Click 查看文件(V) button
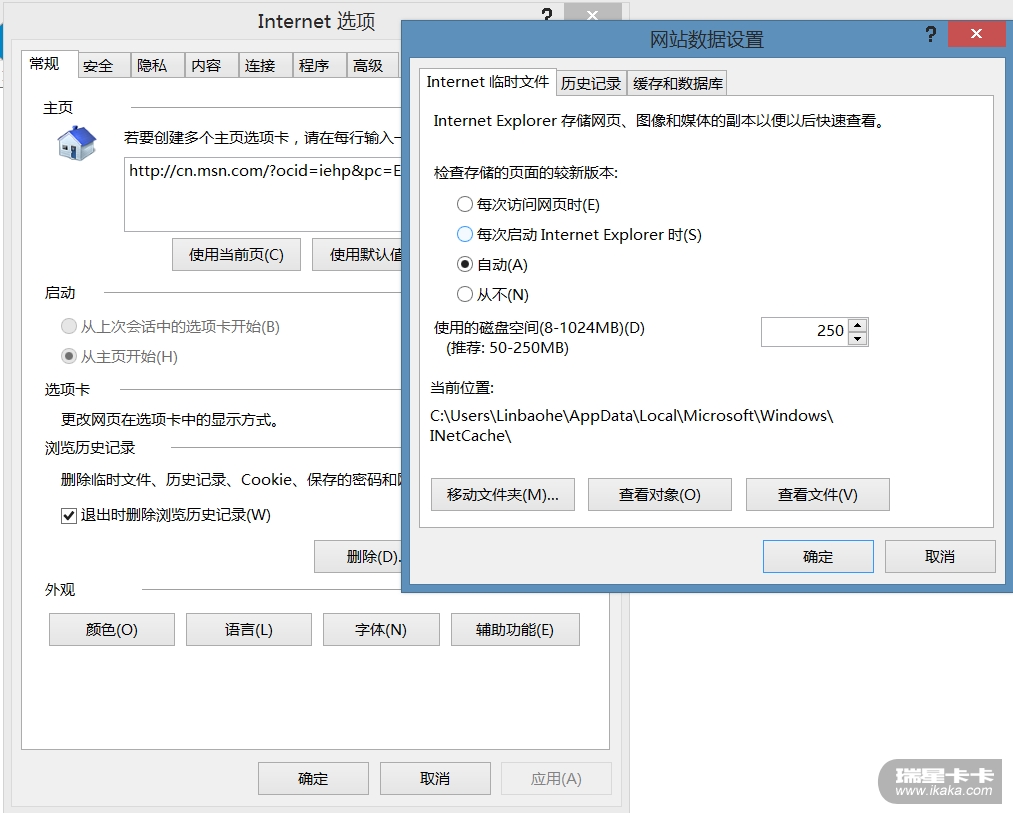The width and height of the screenshot is (1013, 813). point(817,494)
